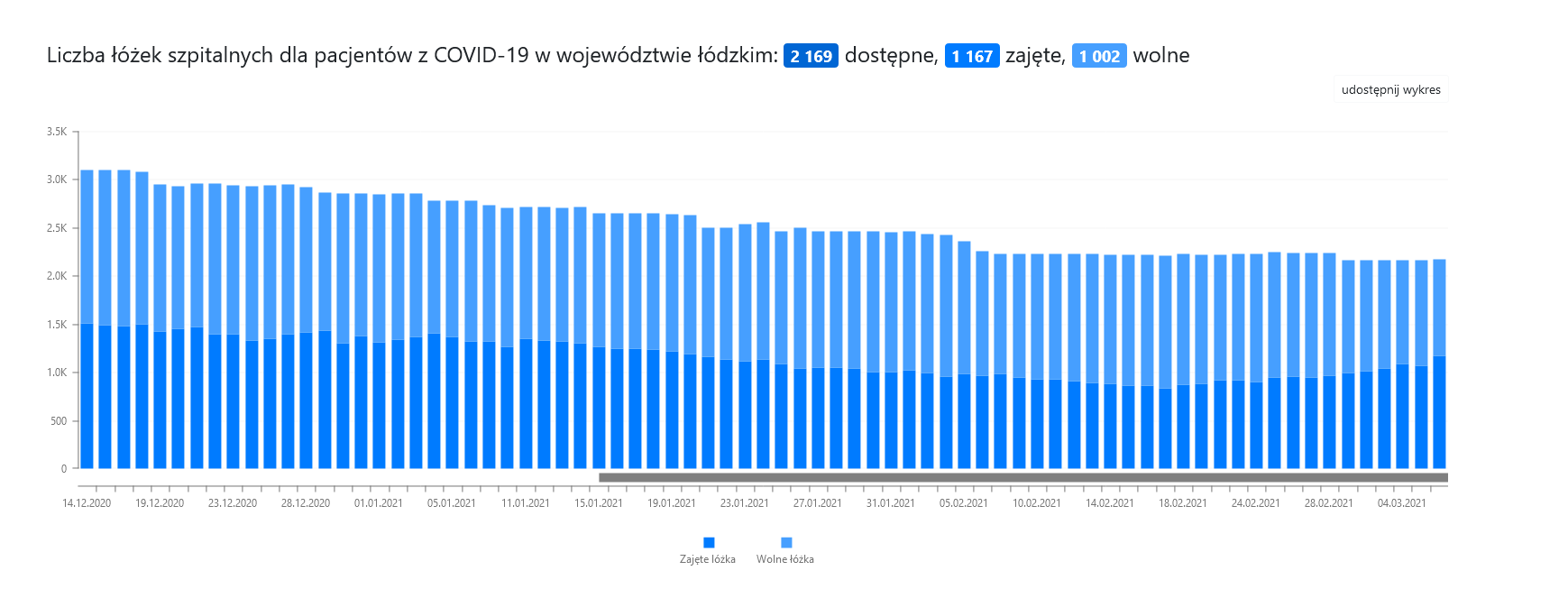1568x589 pixels.
Task: Toggle the 'Wolne łóżka' legend color square
Action: point(786,542)
